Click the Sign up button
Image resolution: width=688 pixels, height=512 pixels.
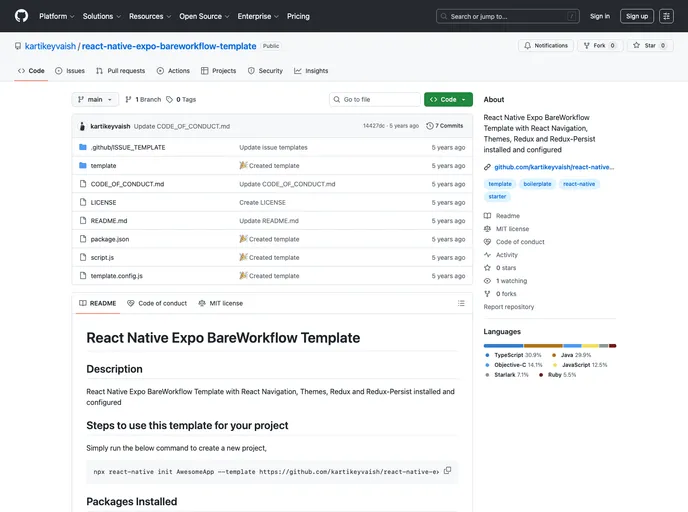click(x=636, y=16)
